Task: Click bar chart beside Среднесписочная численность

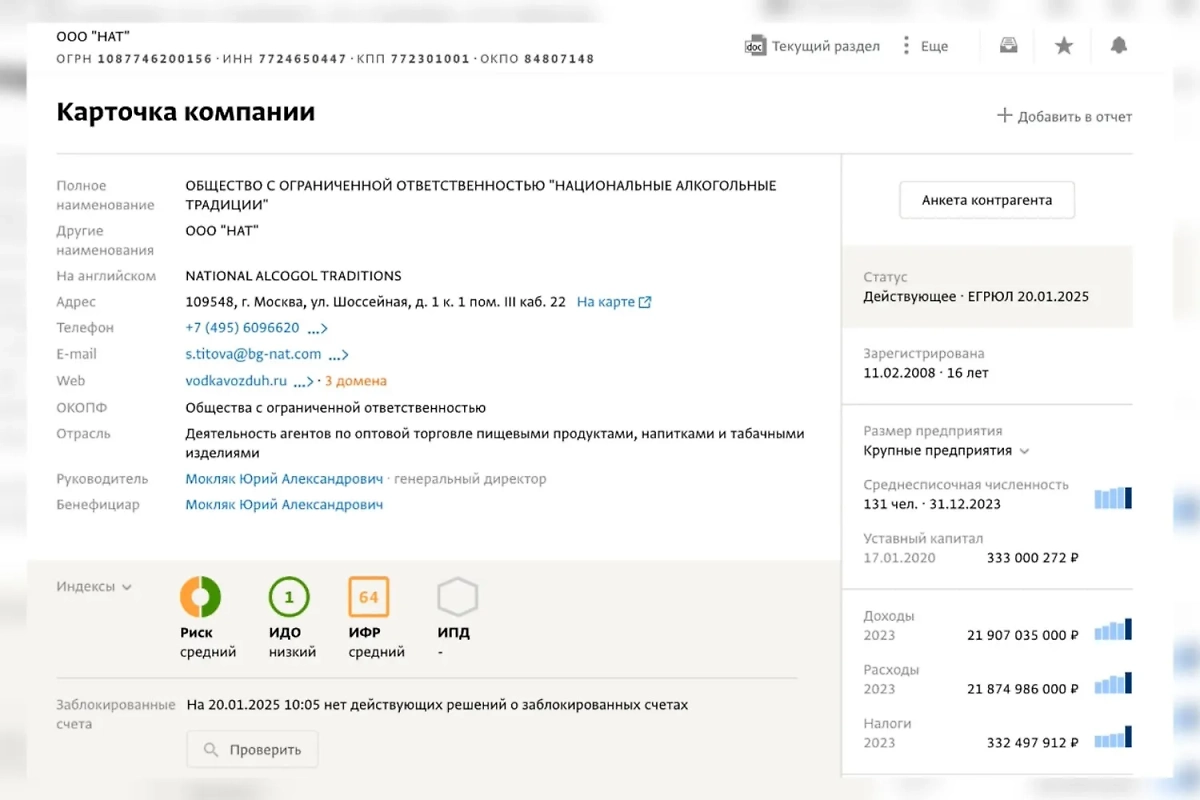Action: click(x=1113, y=497)
